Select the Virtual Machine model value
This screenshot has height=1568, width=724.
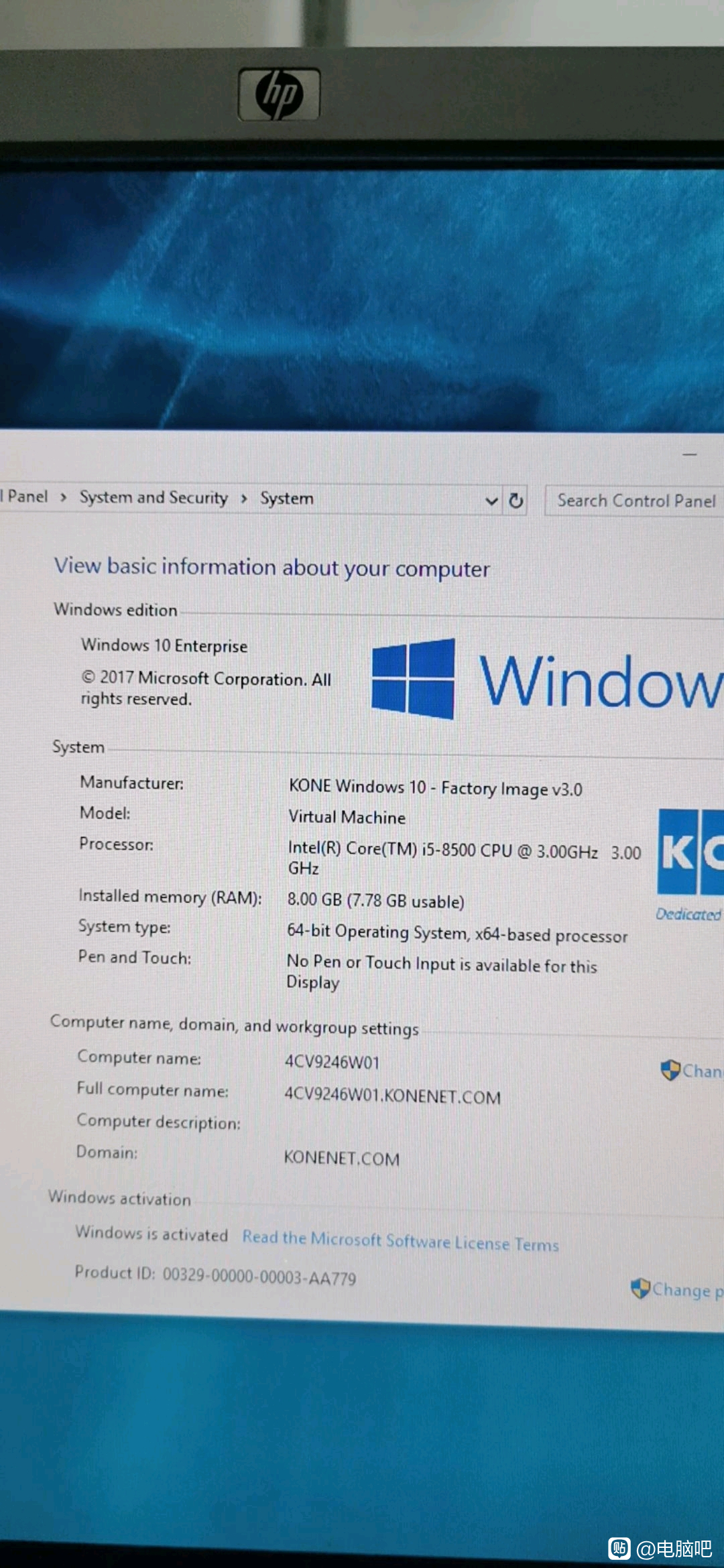[x=347, y=817]
